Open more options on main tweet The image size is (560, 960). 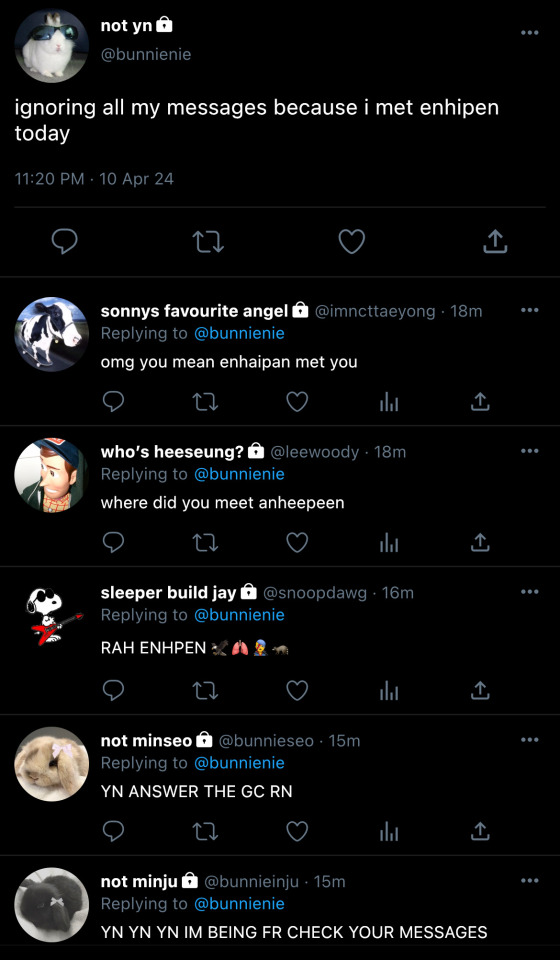(x=529, y=32)
